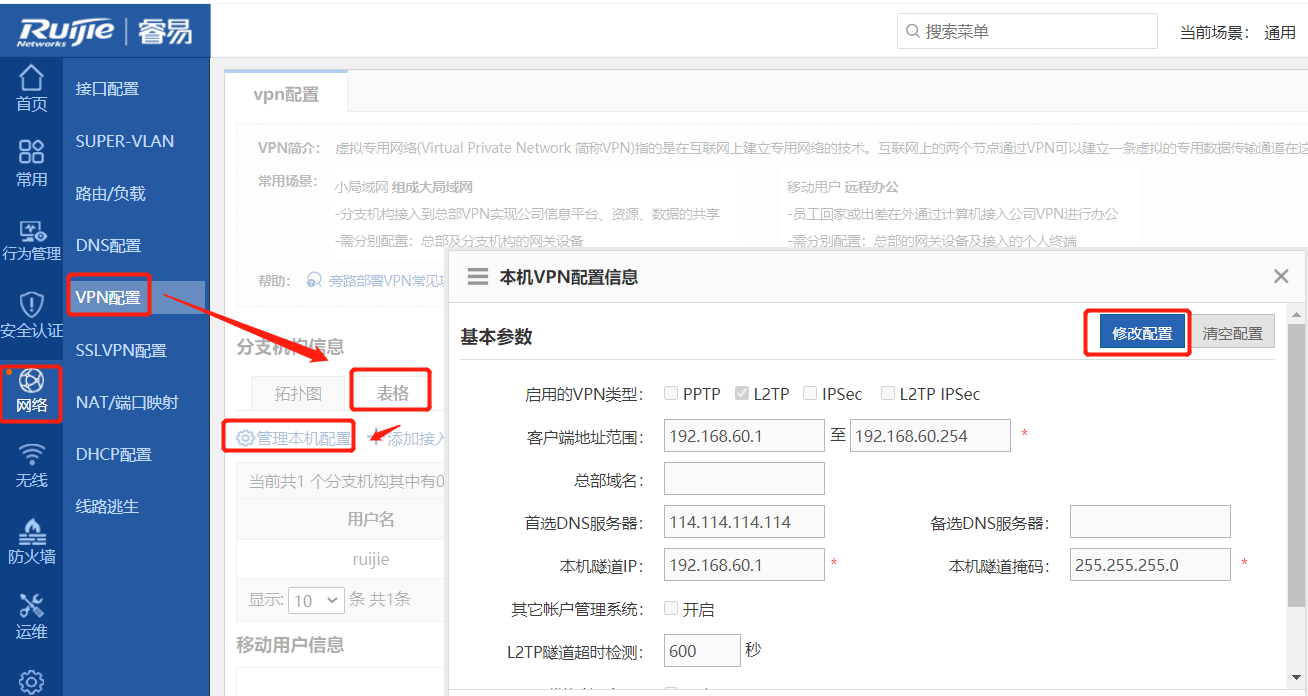Click 首选DNS服务器 field 114.114.114.114
The image size is (1308, 696).
click(x=744, y=522)
